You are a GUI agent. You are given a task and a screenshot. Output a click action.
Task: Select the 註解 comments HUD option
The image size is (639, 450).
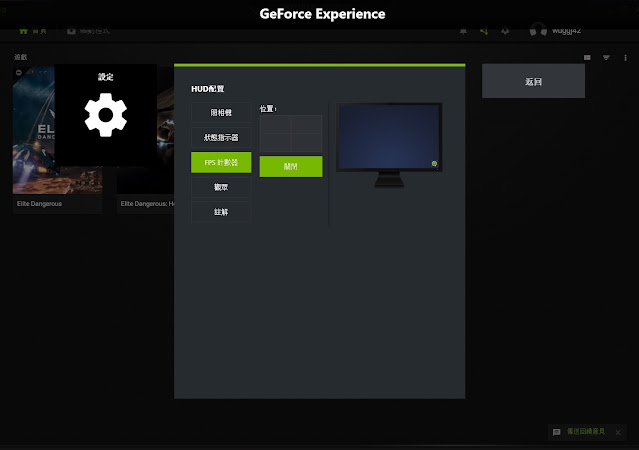[x=221, y=212]
